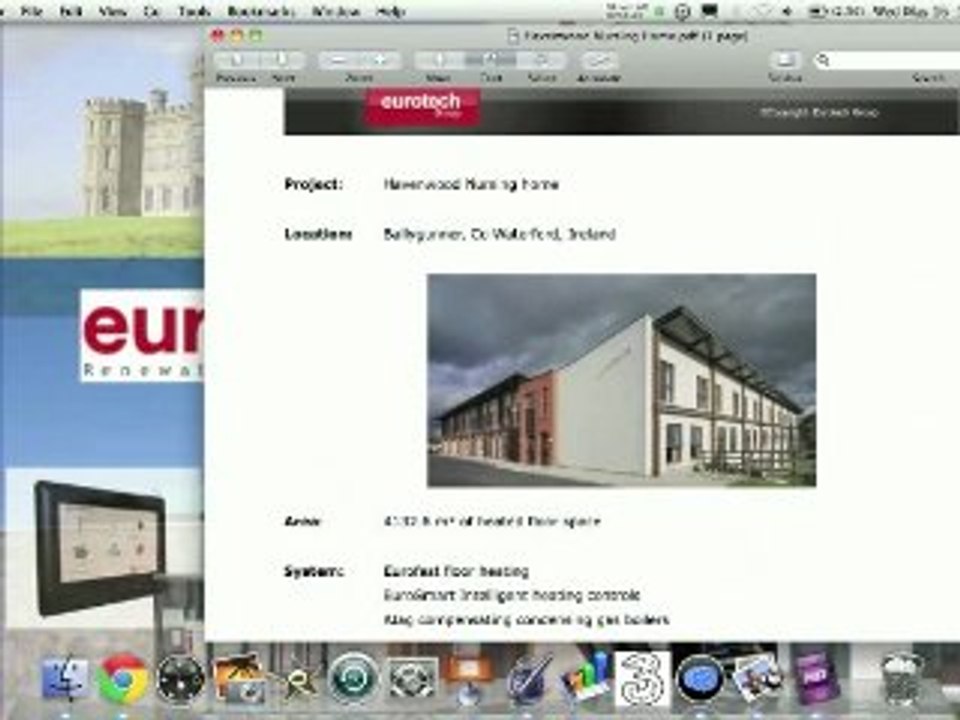Image resolution: width=960 pixels, height=720 pixels.
Task: Click the 'Ballygunner, Co Waterford, Ireland' location text
Action: click(500, 234)
